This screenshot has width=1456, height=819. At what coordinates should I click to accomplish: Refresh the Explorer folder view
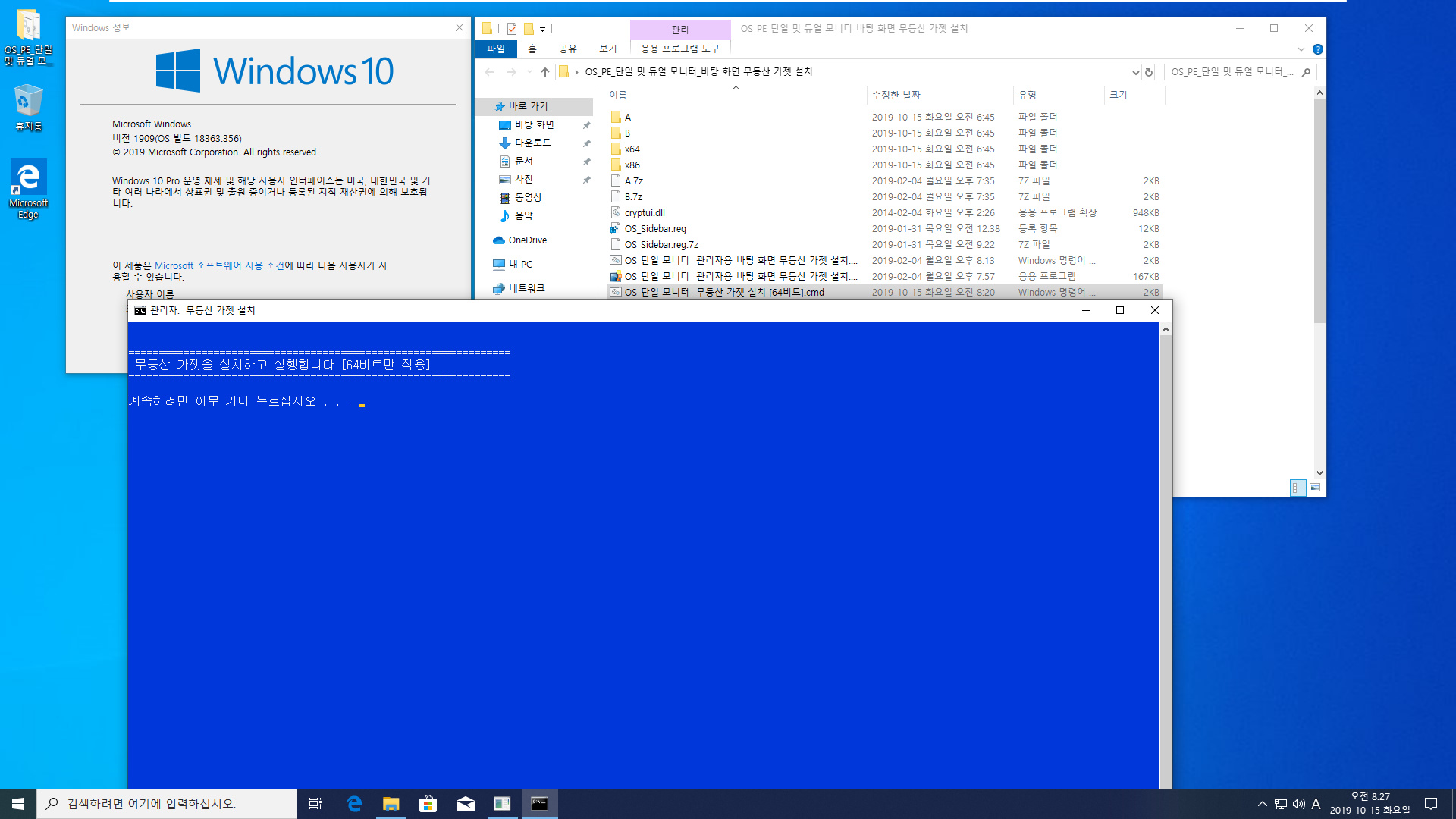click(x=1149, y=72)
